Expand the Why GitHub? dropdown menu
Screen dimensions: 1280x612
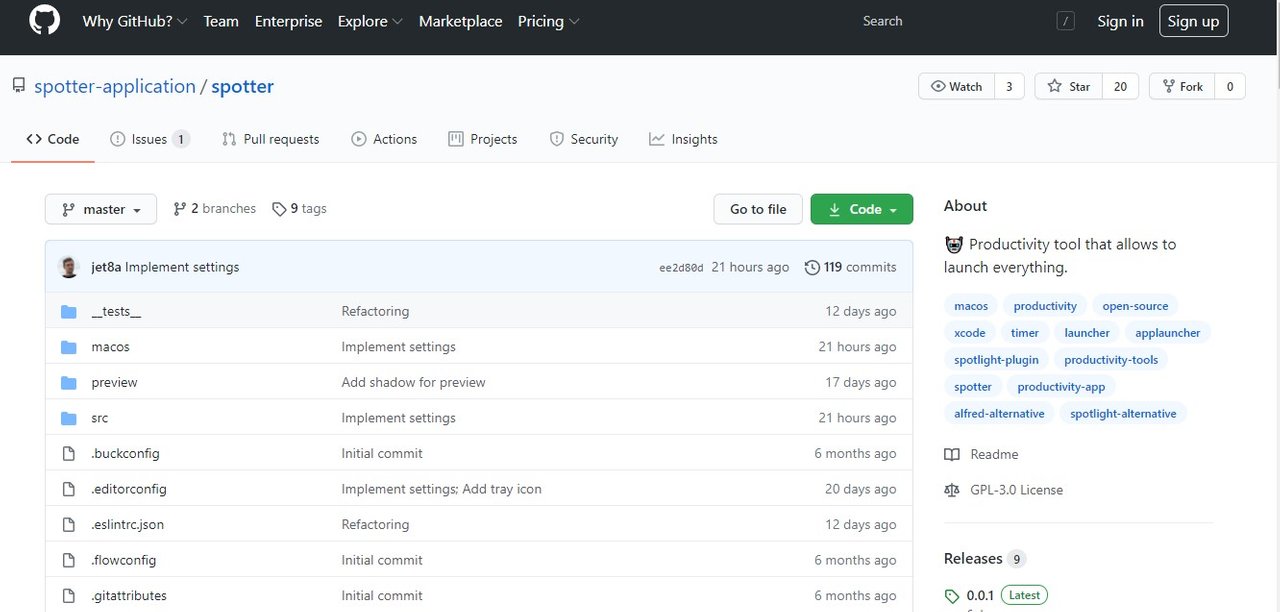click(x=135, y=21)
